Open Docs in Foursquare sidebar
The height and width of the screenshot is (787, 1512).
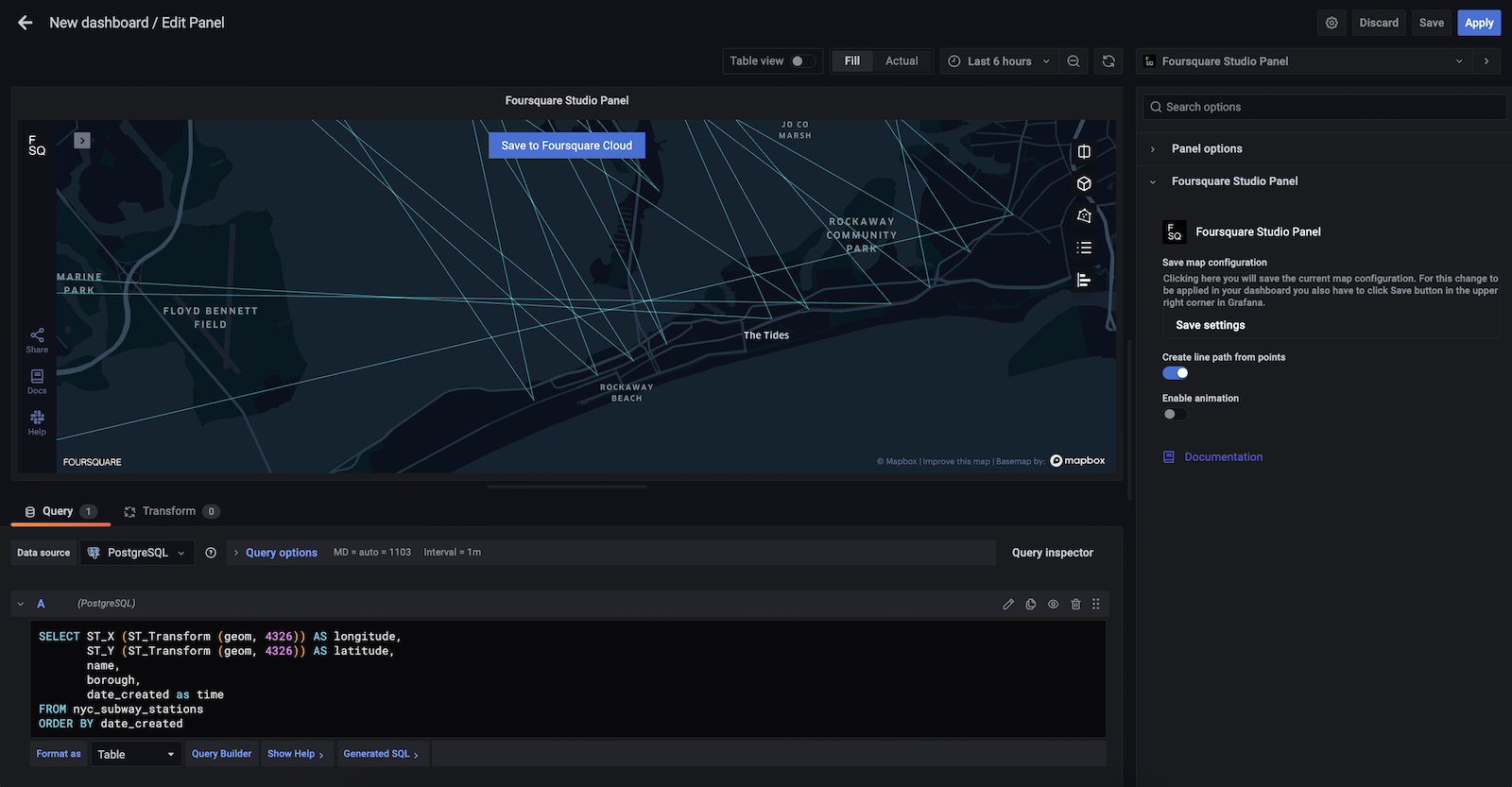(x=37, y=382)
